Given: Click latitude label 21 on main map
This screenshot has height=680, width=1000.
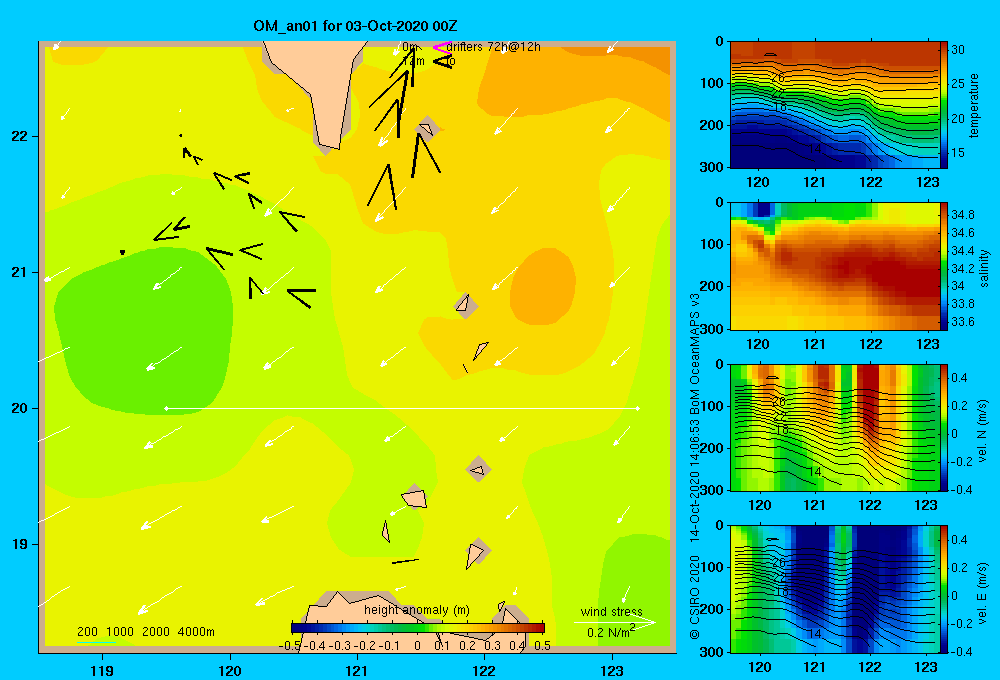Looking at the screenshot, I should click(x=19, y=272).
